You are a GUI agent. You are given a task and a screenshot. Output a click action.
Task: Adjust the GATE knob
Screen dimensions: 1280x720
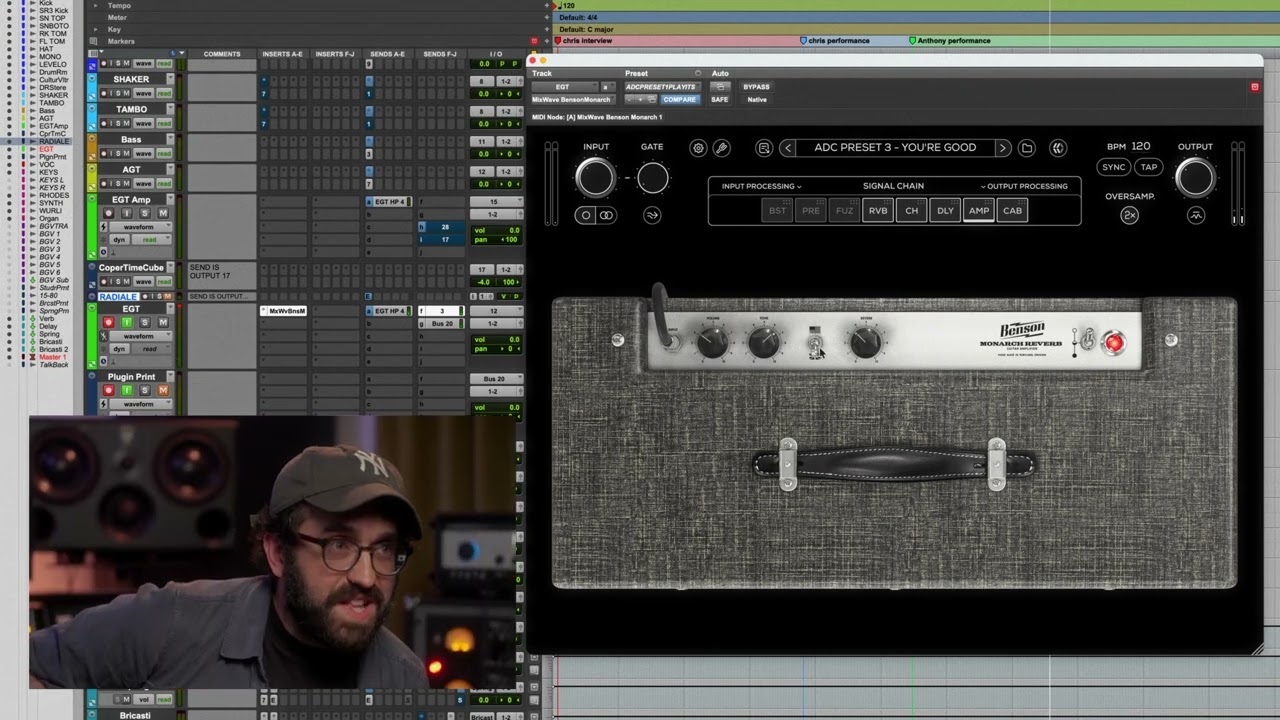tap(652, 179)
